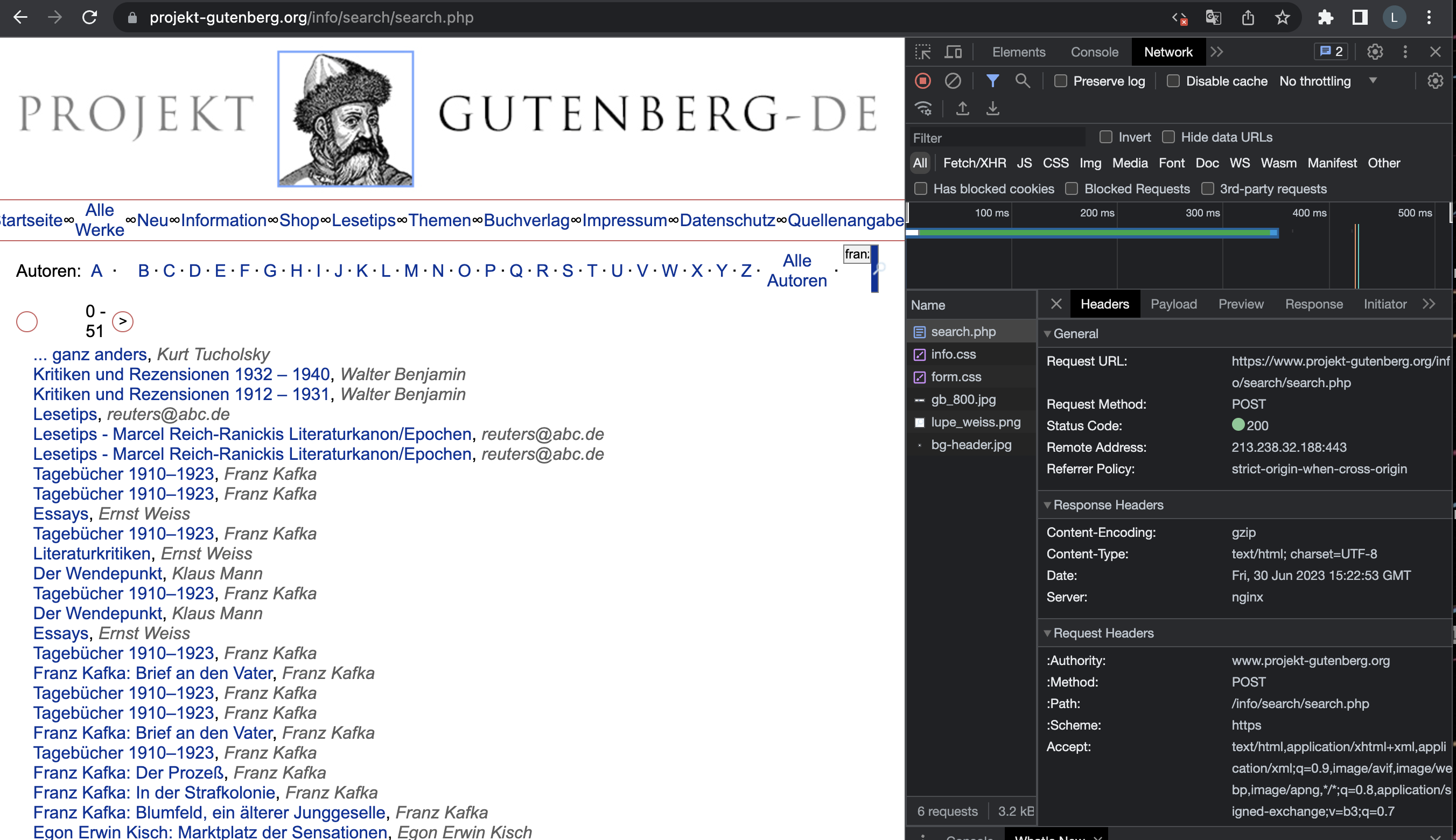1456x840 pixels.
Task: Enable the Disable cache checkbox
Action: [1173, 81]
